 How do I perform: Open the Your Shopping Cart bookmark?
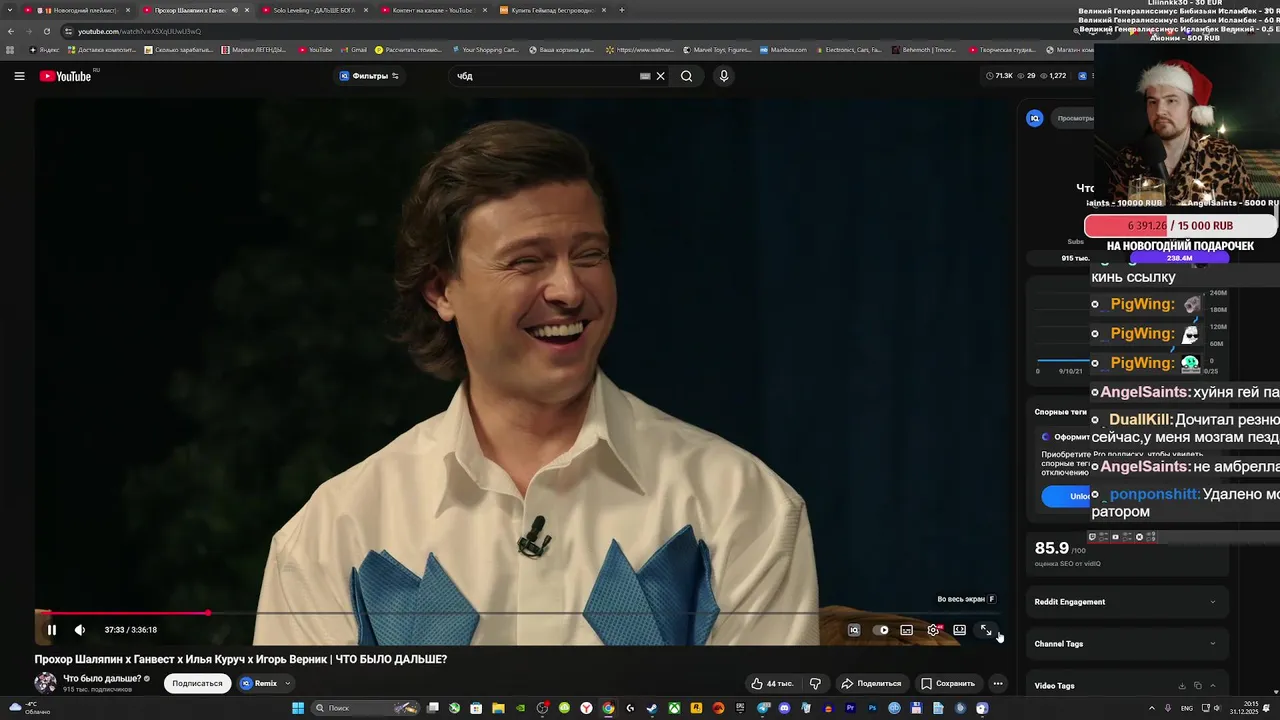[x=485, y=49]
